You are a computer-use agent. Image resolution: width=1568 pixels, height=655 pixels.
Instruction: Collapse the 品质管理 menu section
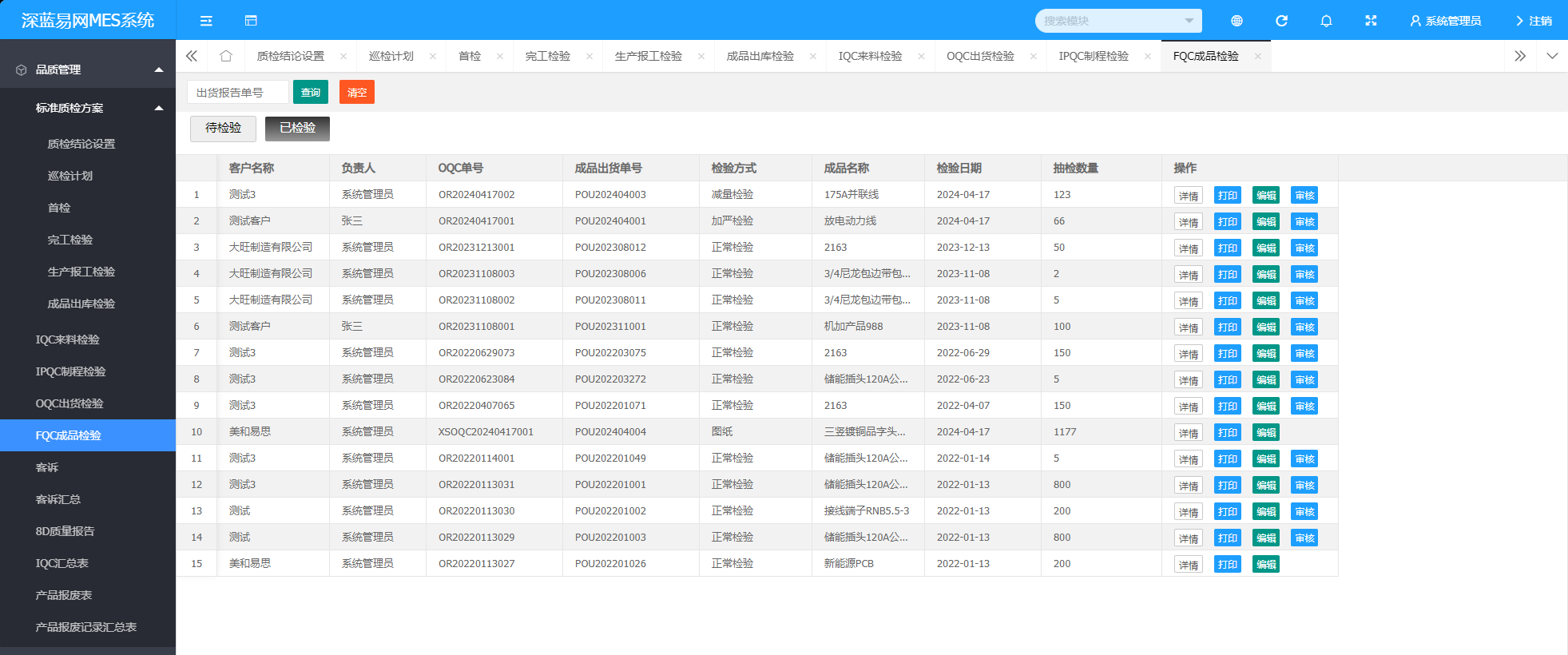click(x=88, y=69)
